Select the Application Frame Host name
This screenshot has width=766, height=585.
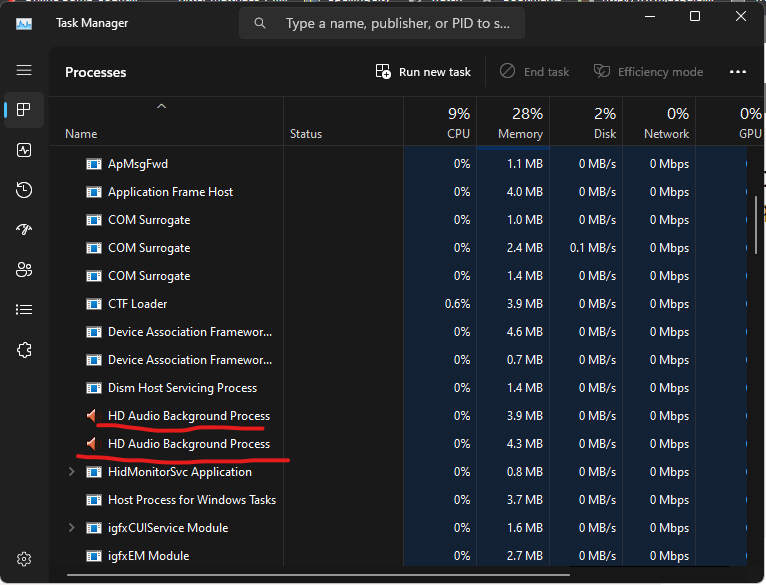[170, 192]
